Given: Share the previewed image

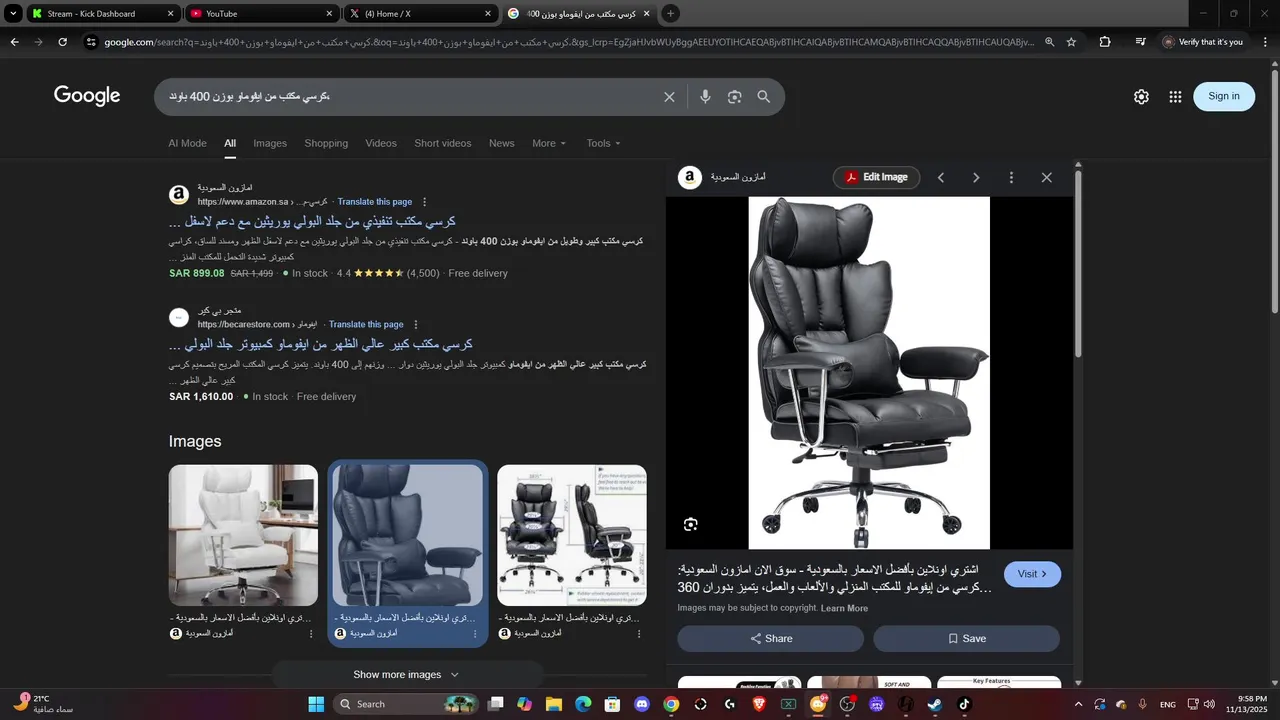Looking at the screenshot, I should [771, 638].
